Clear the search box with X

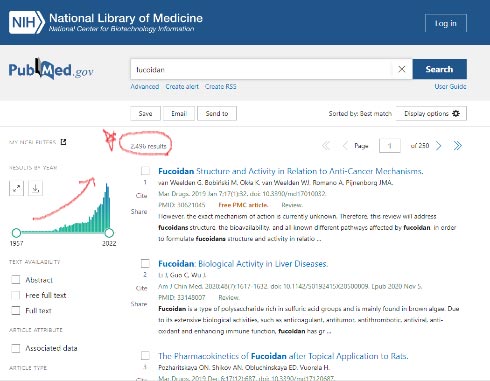(x=402, y=69)
